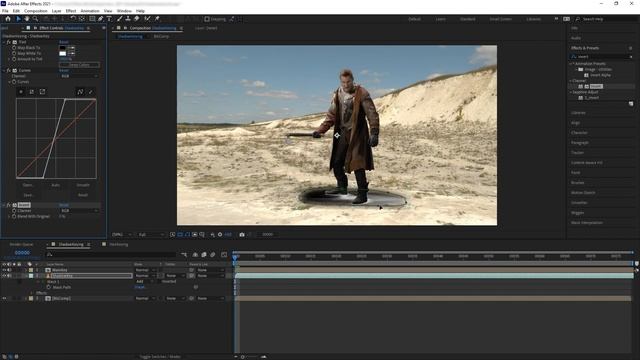
Task: Switch to the Render Queue tab
Action: [x=21, y=244]
